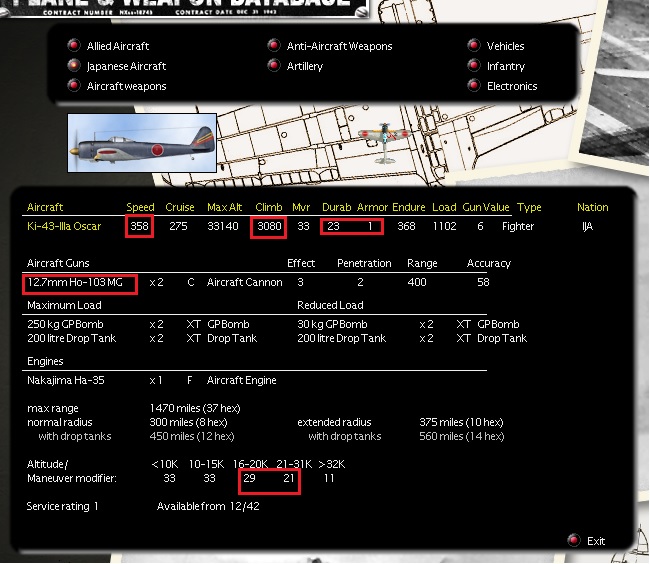Click the Aircraft Guns section heading
Screen dimensions: 650x564
58,263
